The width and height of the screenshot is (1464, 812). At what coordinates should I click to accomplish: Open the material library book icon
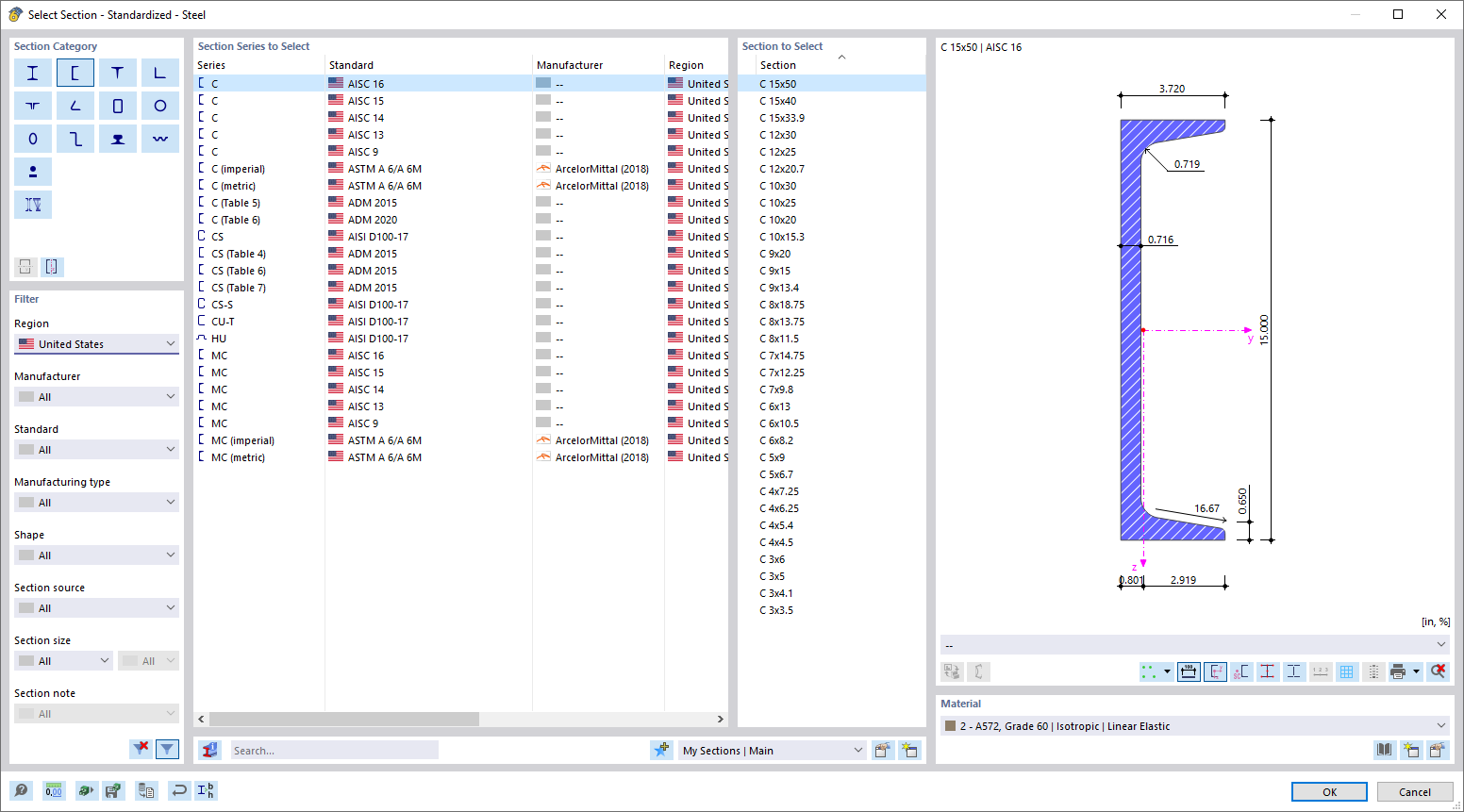pos(1384,750)
